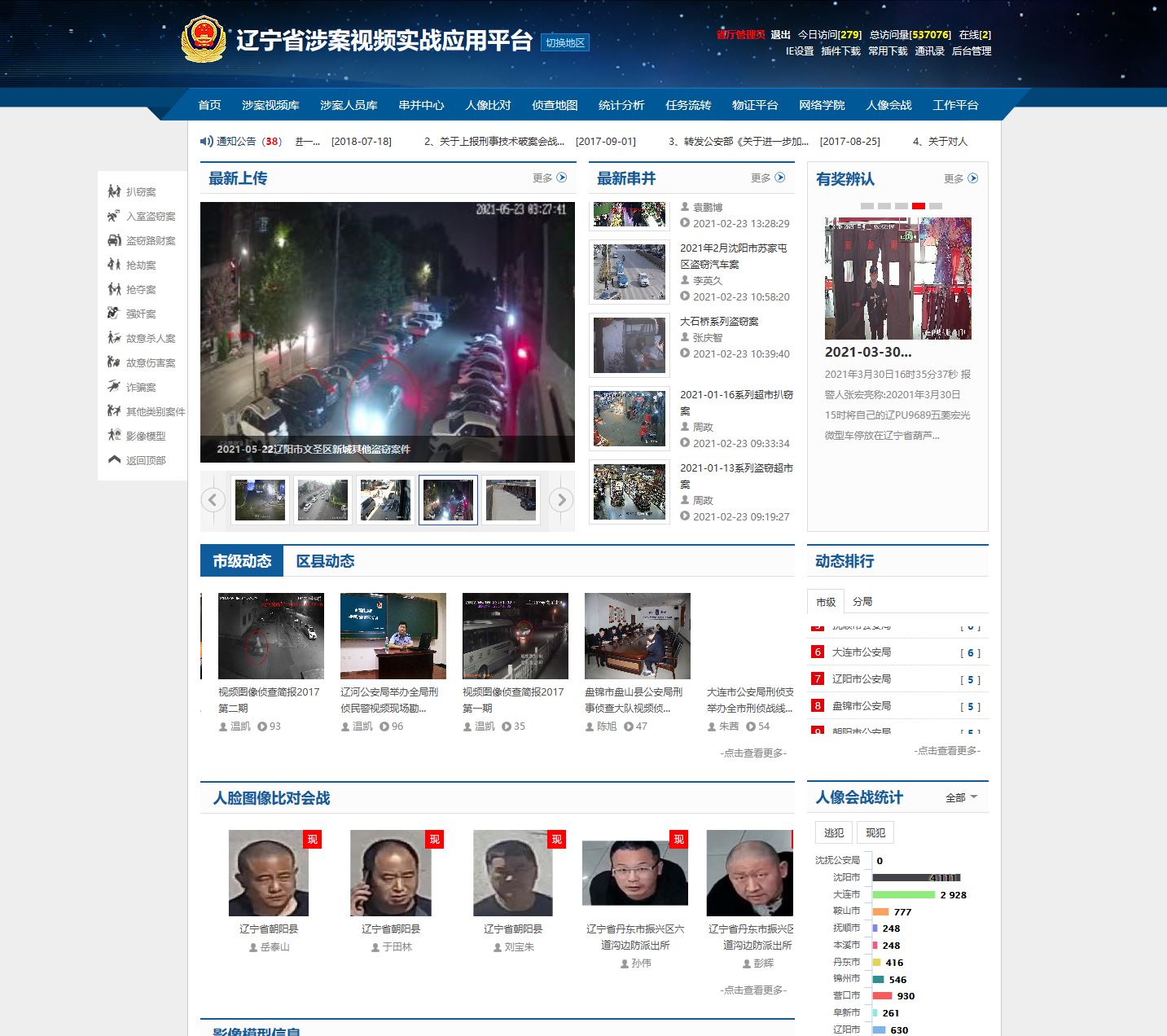This screenshot has height=1036, width=1167.
Task: Open the 全部 dropdown in 人像会战统计
Action: (x=961, y=797)
